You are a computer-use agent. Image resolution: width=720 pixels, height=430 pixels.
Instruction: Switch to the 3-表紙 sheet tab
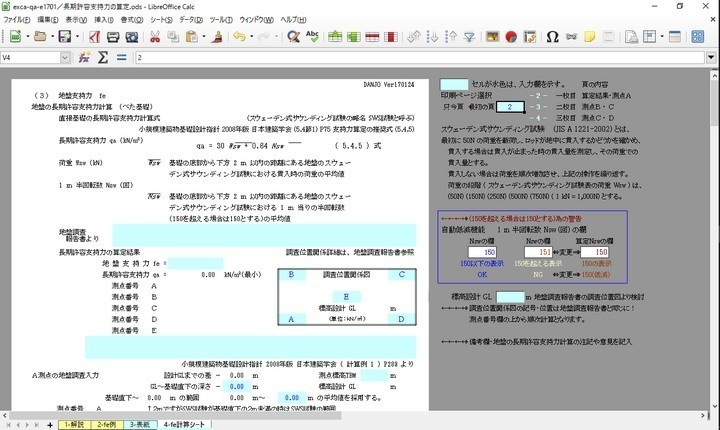click(140, 425)
